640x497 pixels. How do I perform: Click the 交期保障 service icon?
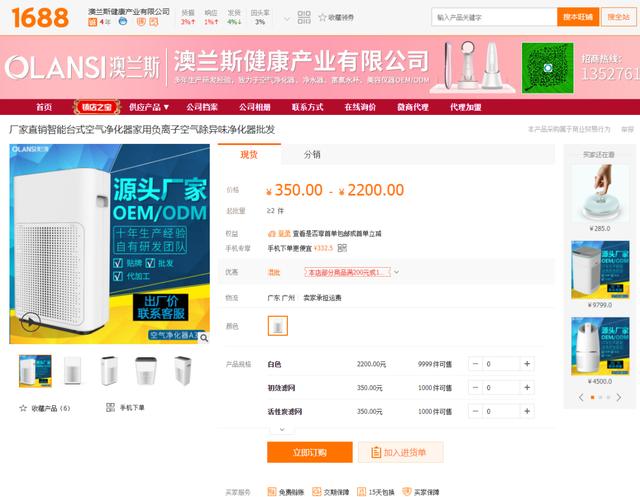pos(316,492)
